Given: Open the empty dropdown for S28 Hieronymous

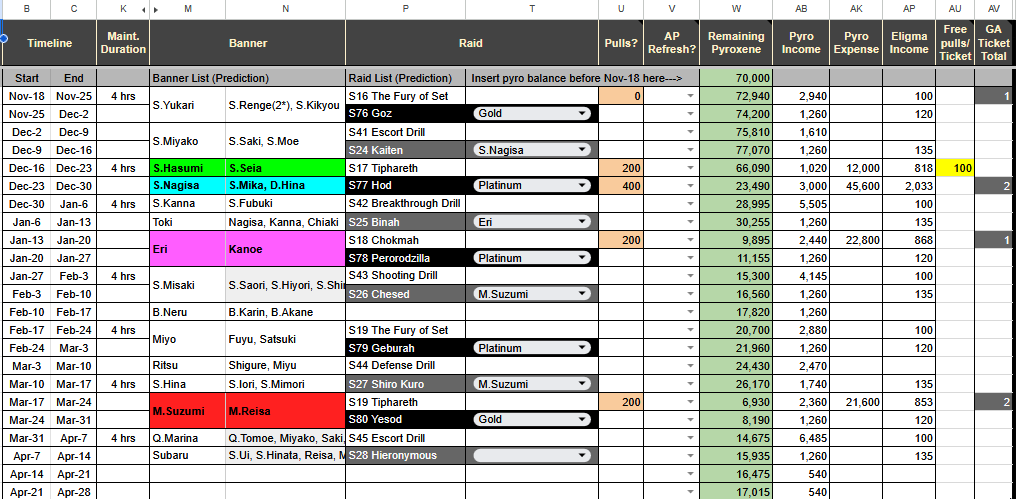Looking at the screenshot, I should pos(532,456).
